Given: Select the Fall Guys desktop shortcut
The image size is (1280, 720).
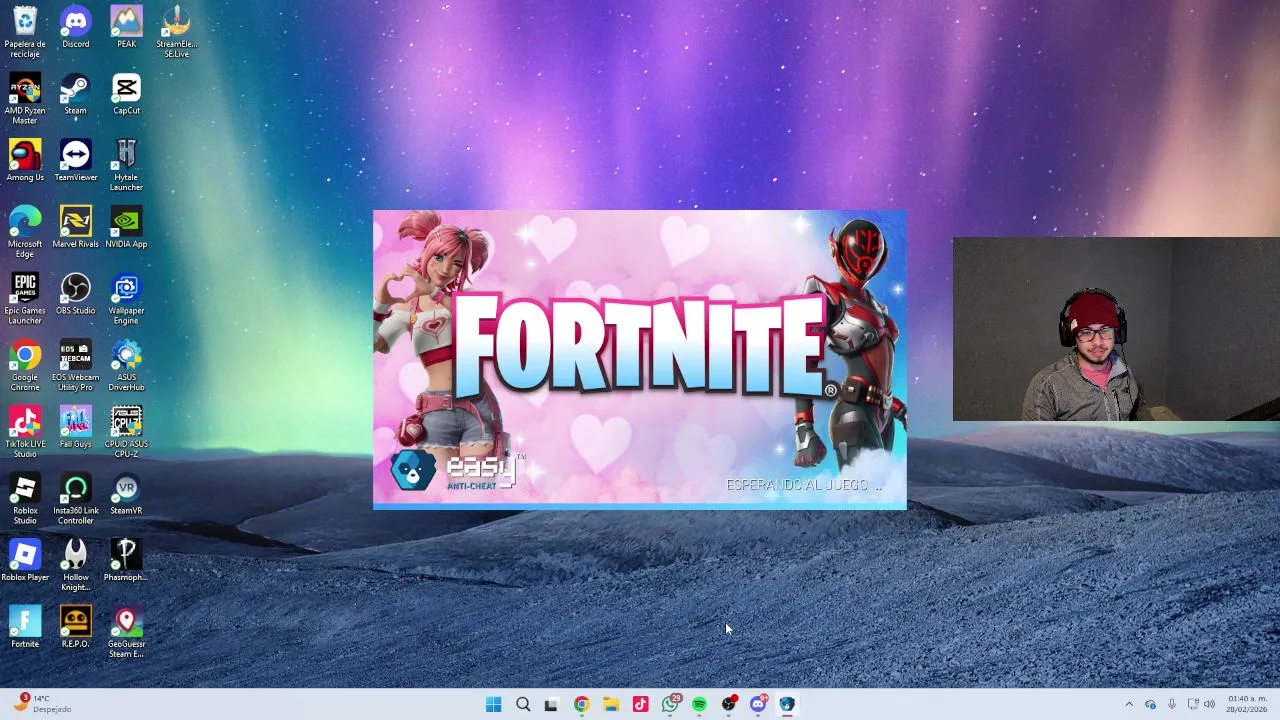Looking at the screenshot, I should coord(76,429).
